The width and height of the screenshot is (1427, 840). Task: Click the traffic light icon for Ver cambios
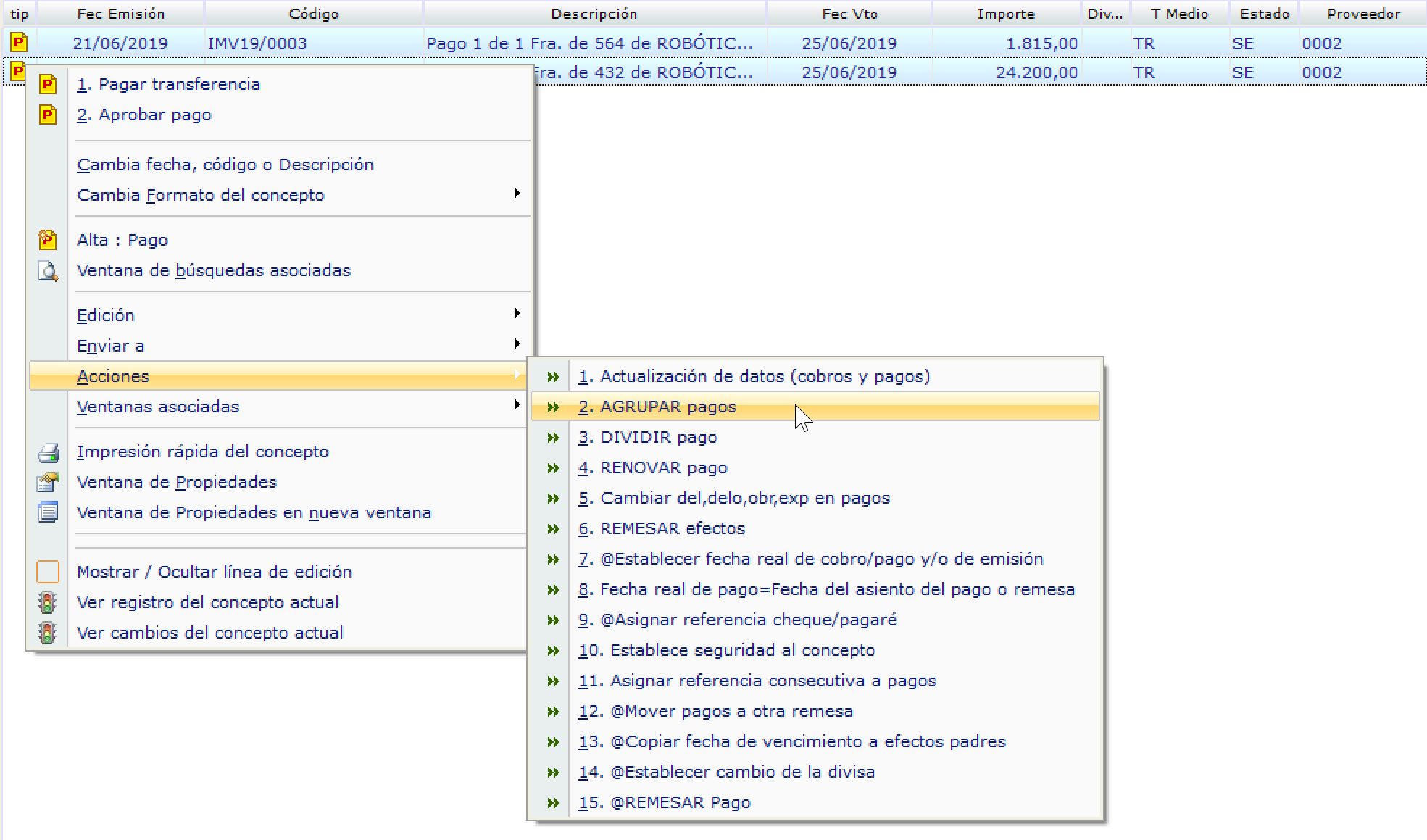tap(48, 633)
